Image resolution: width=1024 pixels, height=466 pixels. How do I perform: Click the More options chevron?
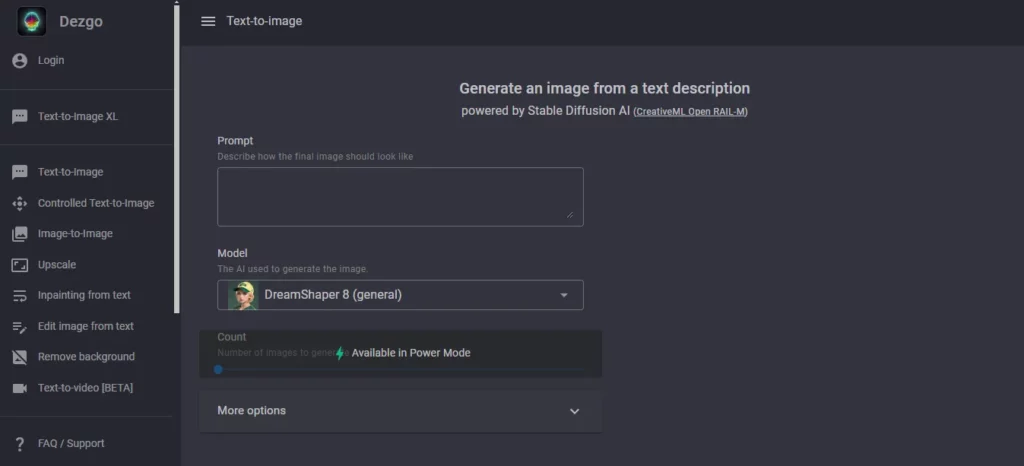tap(574, 412)
